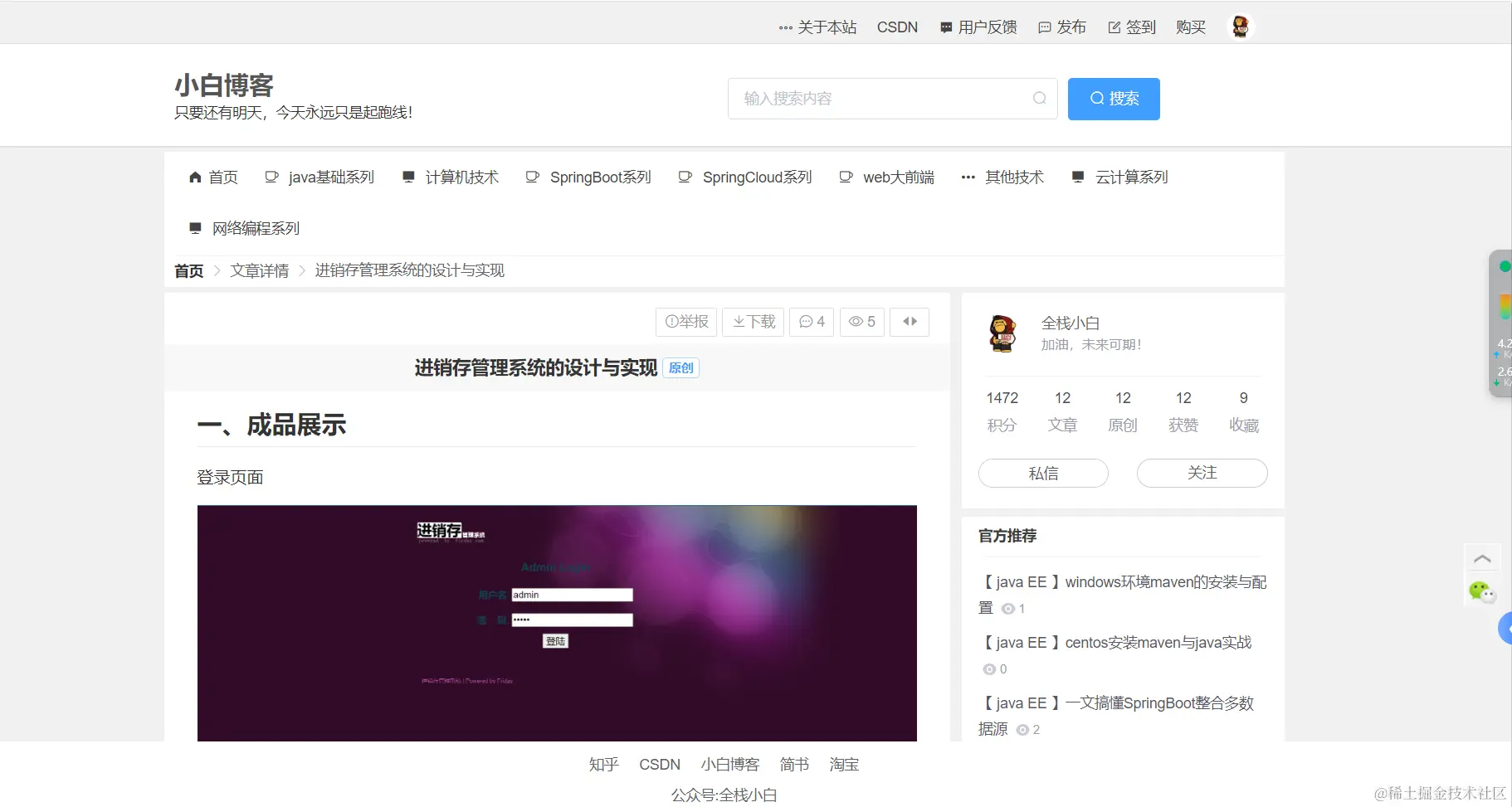Viewport: 1512px width, 807px height.
Task: Click the 下载 download button
Action: coord(753,322)
